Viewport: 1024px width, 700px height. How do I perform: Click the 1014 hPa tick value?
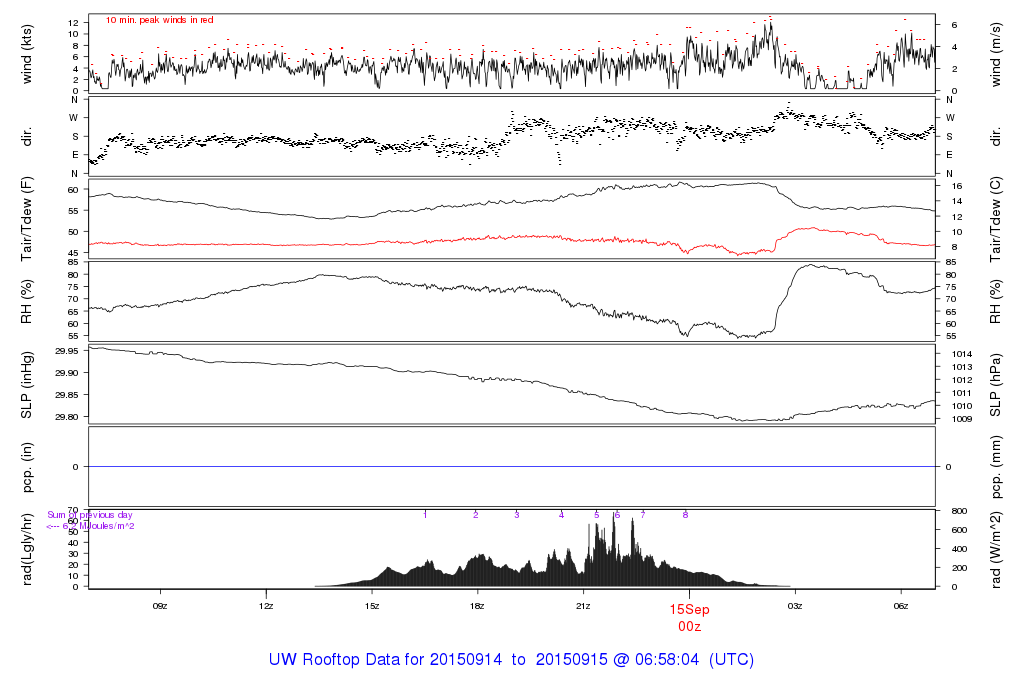tap(961, 354)
